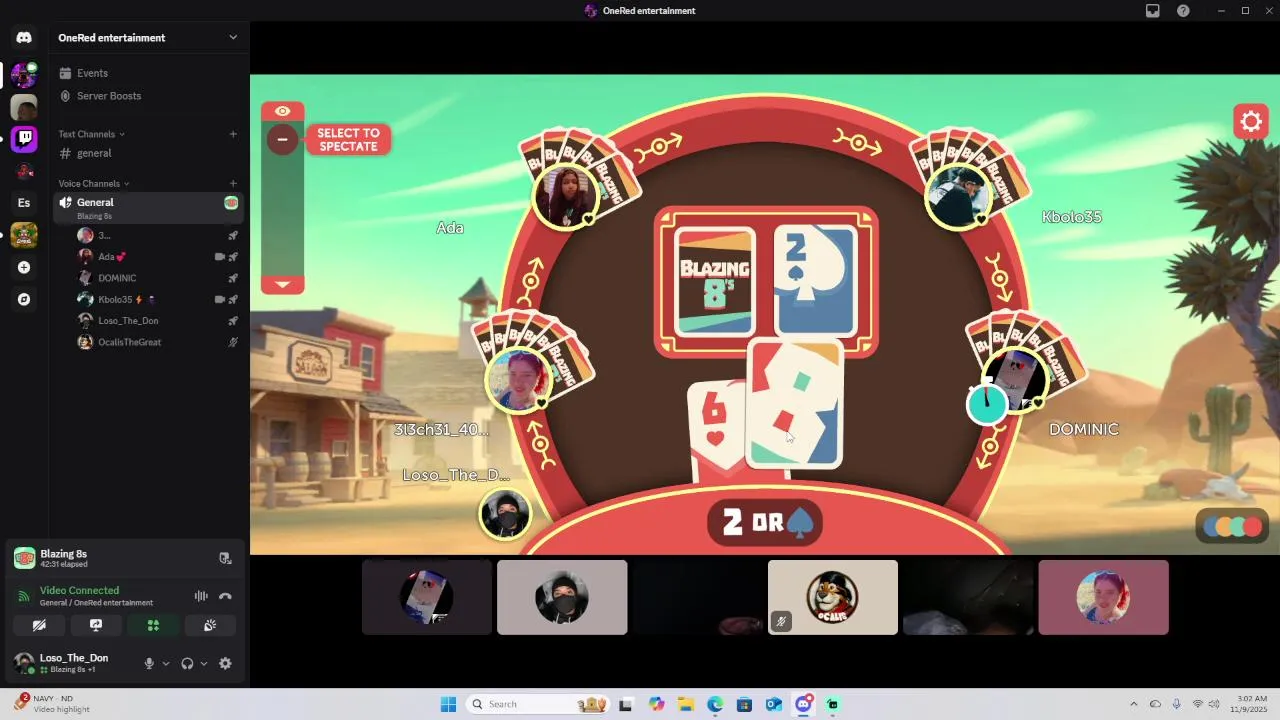The width and height of the screenshot is (1280, 720).
Task: Click the 2 of spades discard pile
Action: (x=816, y=280)
